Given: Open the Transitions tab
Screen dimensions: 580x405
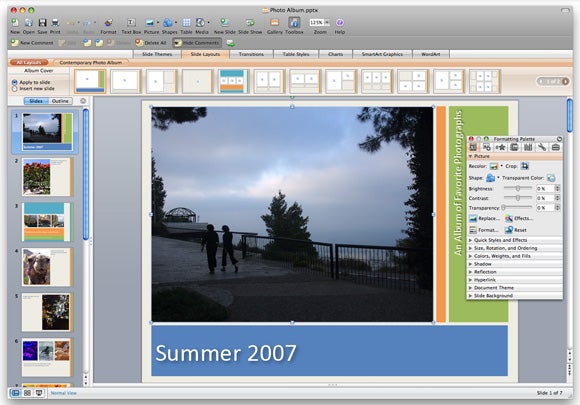Looking at the screenshot, I should coord(251,54).
